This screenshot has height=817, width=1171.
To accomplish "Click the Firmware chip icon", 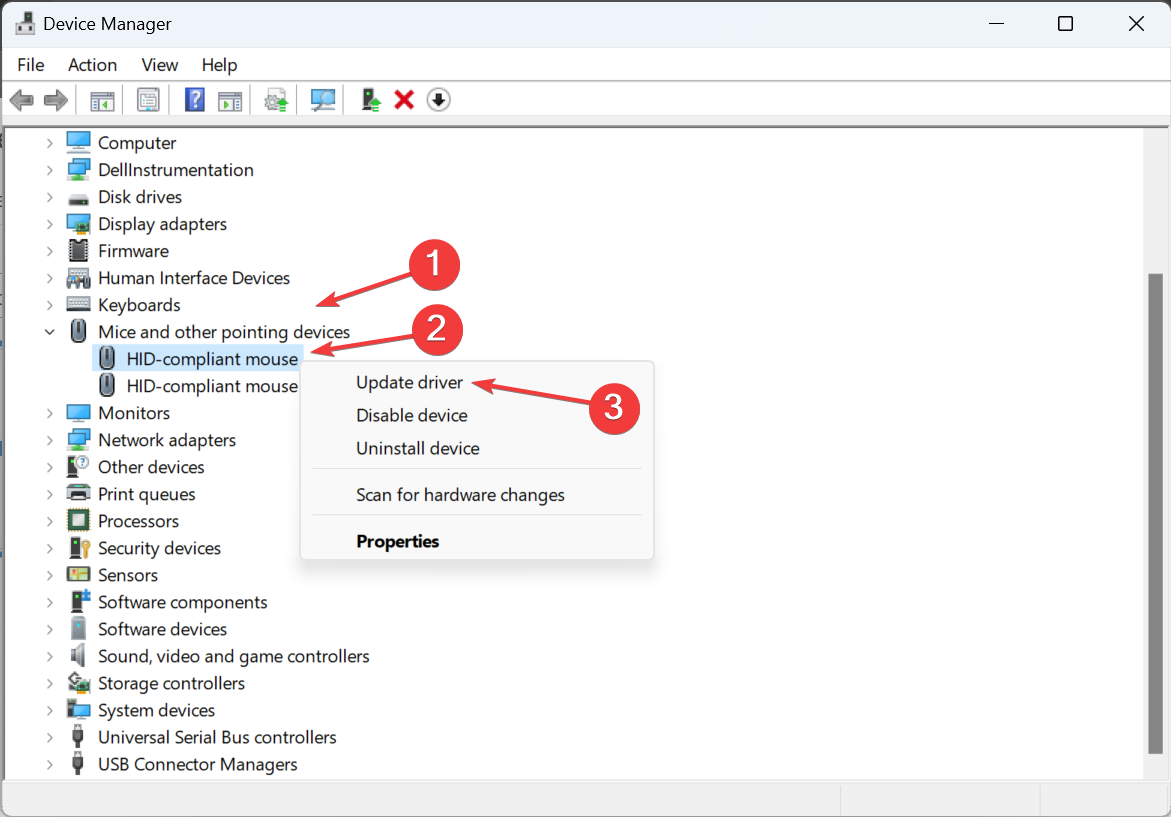I will pyautogui.click(x=78, y=251).
